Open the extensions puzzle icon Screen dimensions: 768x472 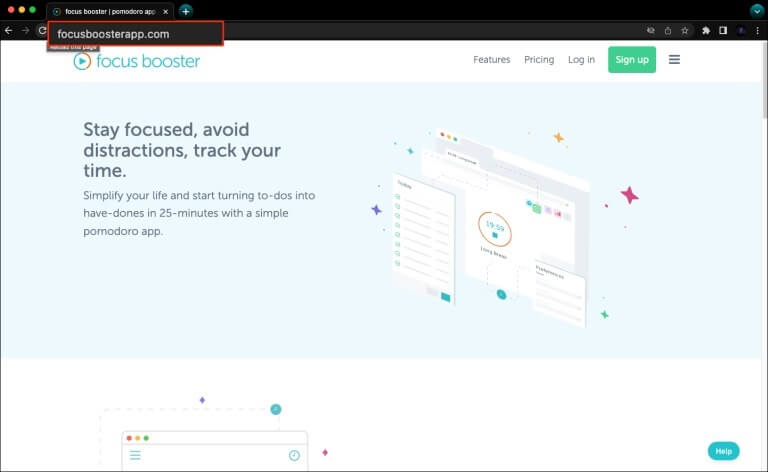pos(706,30)
